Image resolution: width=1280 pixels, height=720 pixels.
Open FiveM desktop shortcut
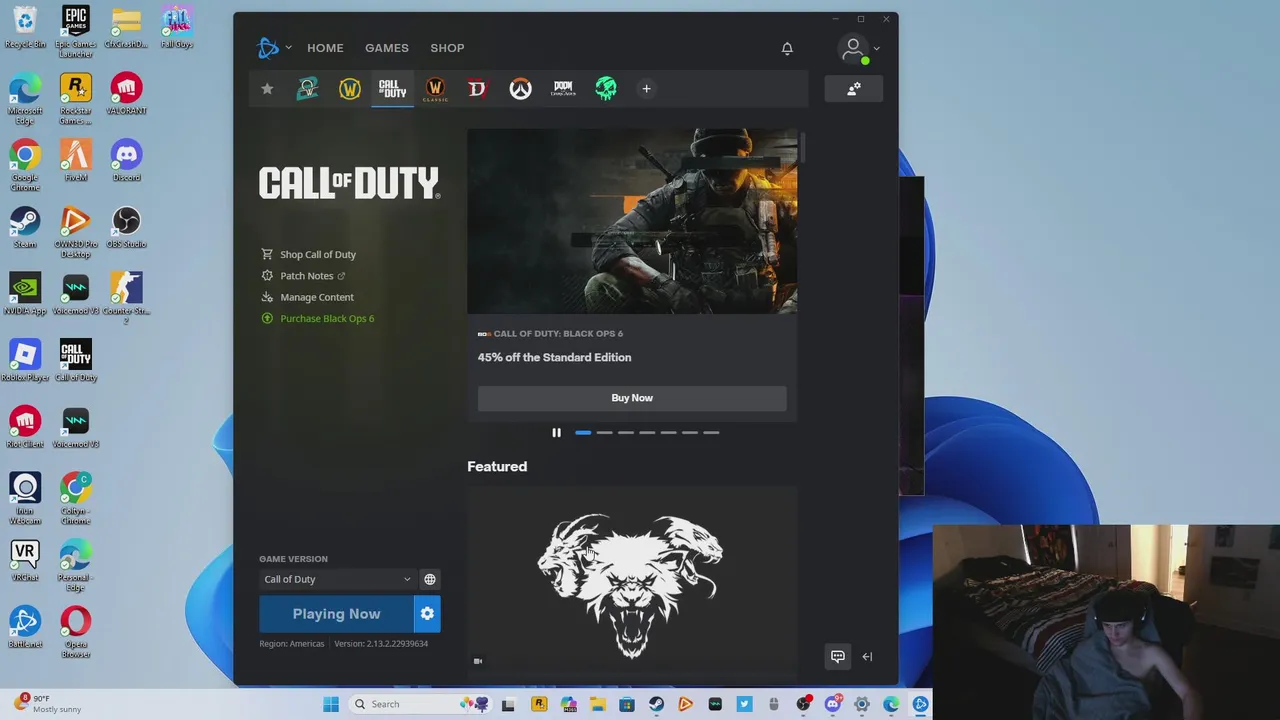pyautogui.click(x=75, y=161)
